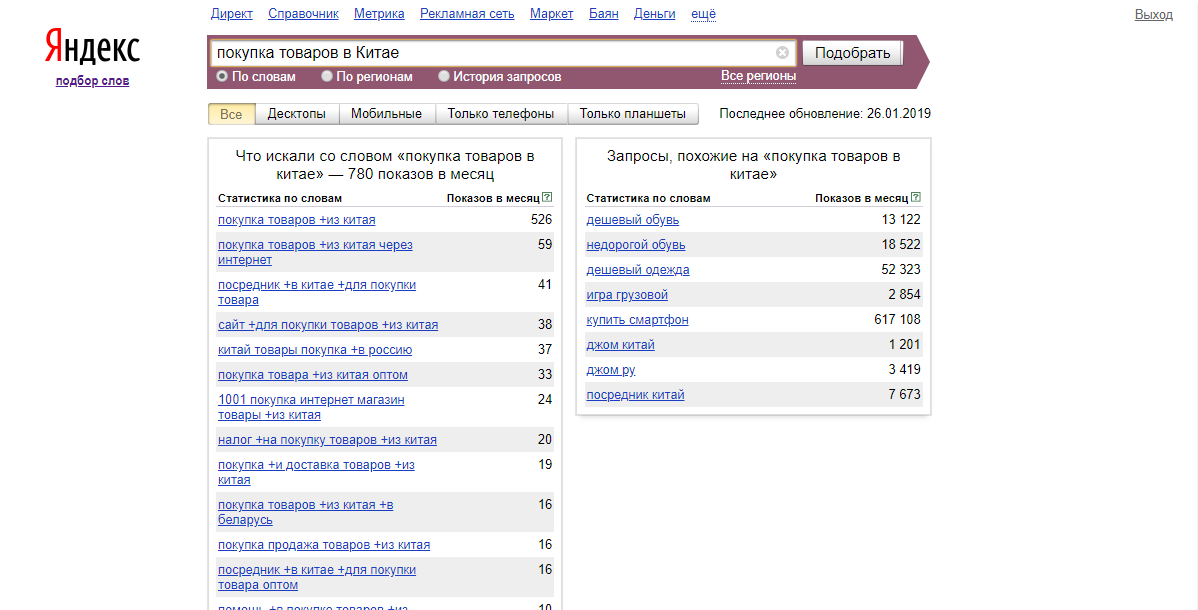1198x610 pixels.
Task: Click the value '617 108' for купить смартфон
Action: [x=897, y=320]
